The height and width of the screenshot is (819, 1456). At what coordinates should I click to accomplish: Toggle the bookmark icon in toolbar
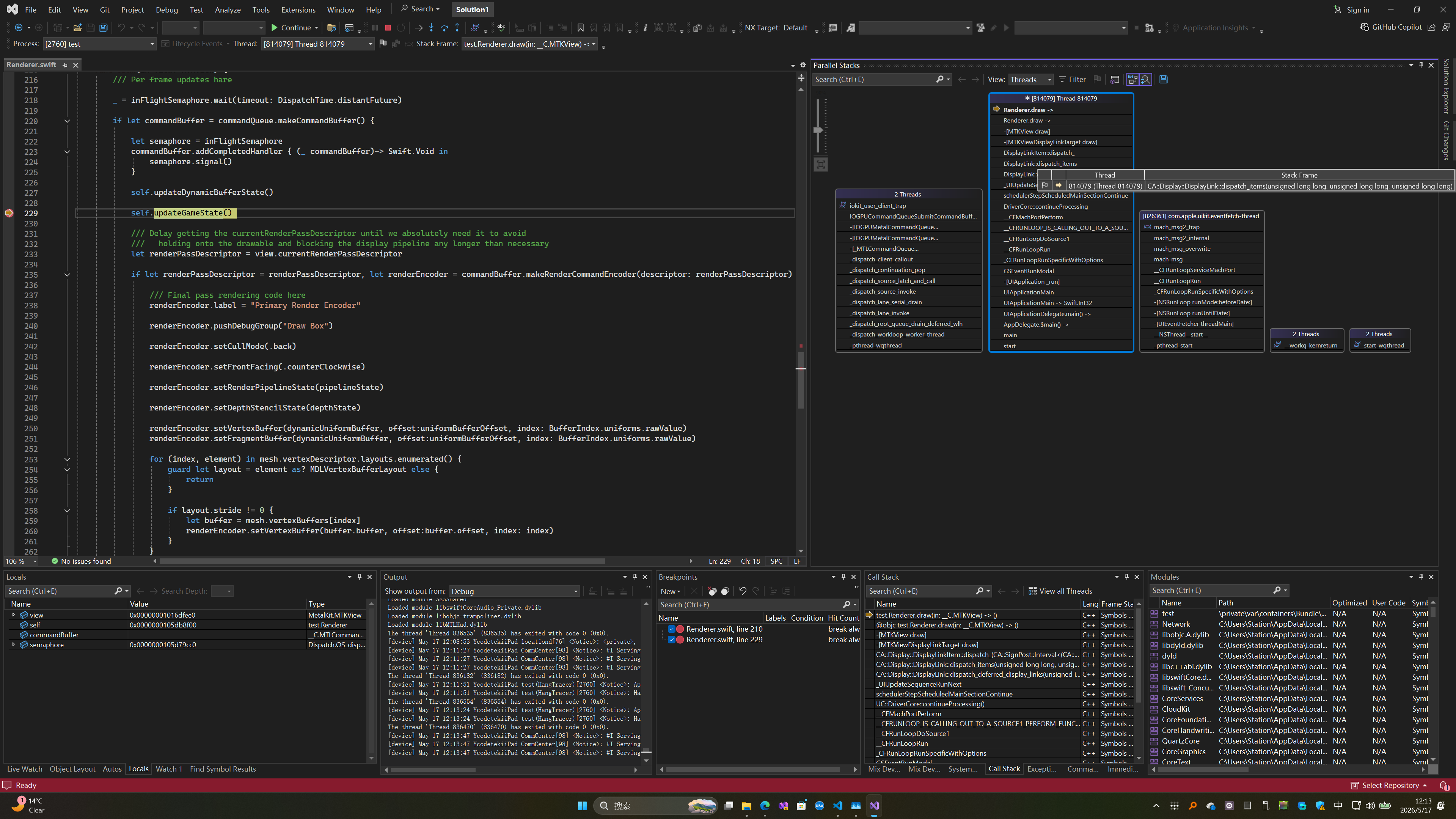(x=581, y=28)
